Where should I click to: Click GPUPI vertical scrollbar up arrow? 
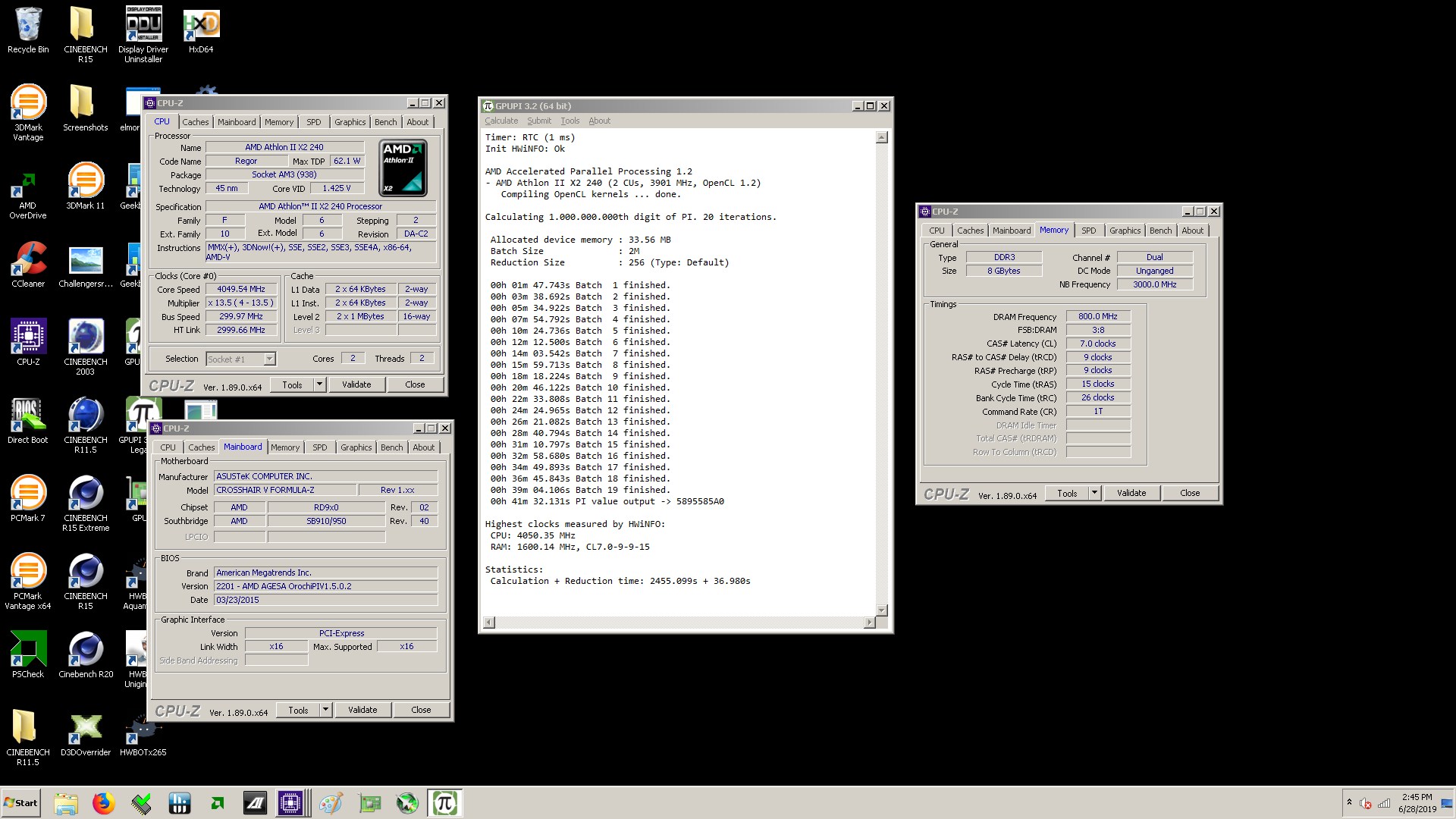click(881, 137)
